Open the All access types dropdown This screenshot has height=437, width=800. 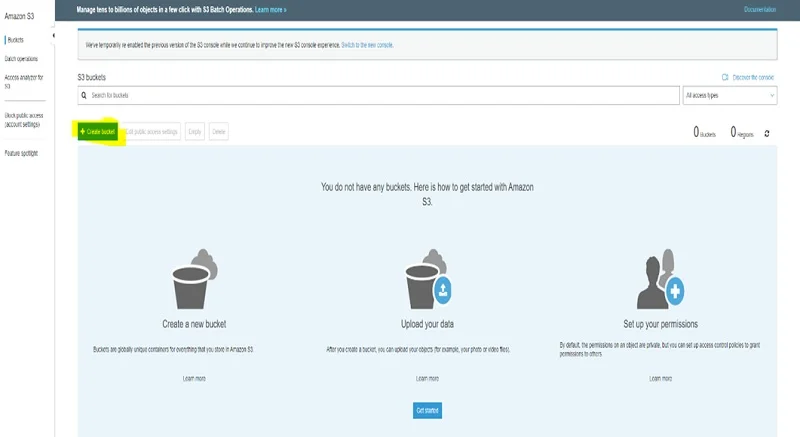(730, 95)
